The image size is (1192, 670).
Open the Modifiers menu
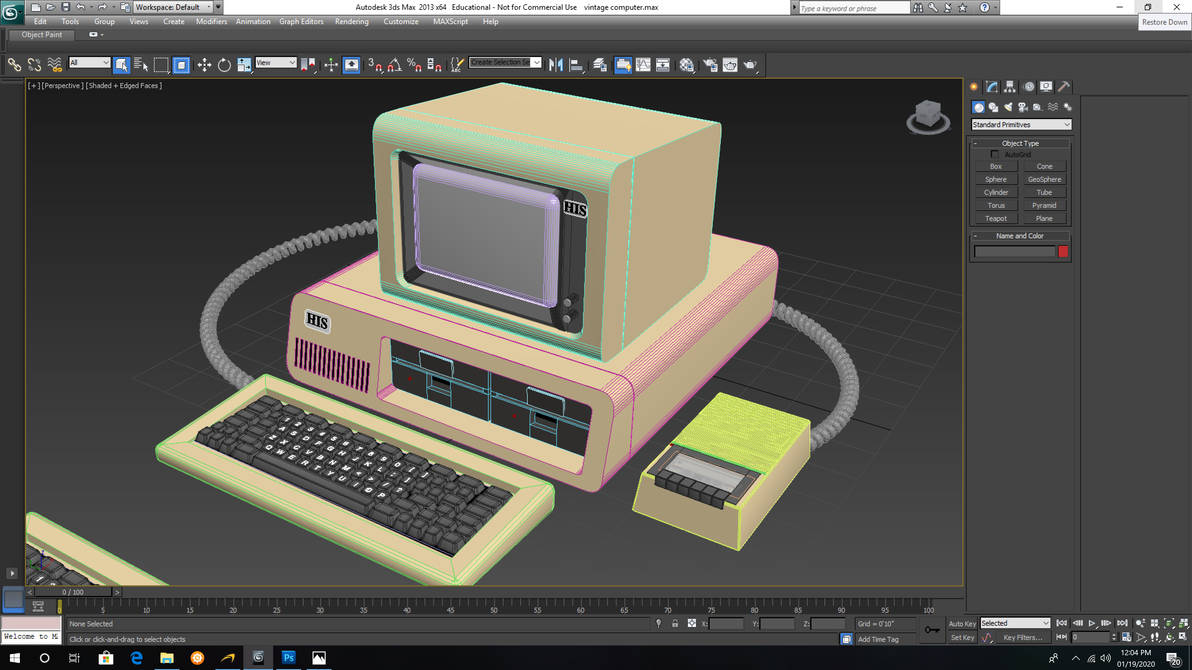pos(211,21)
